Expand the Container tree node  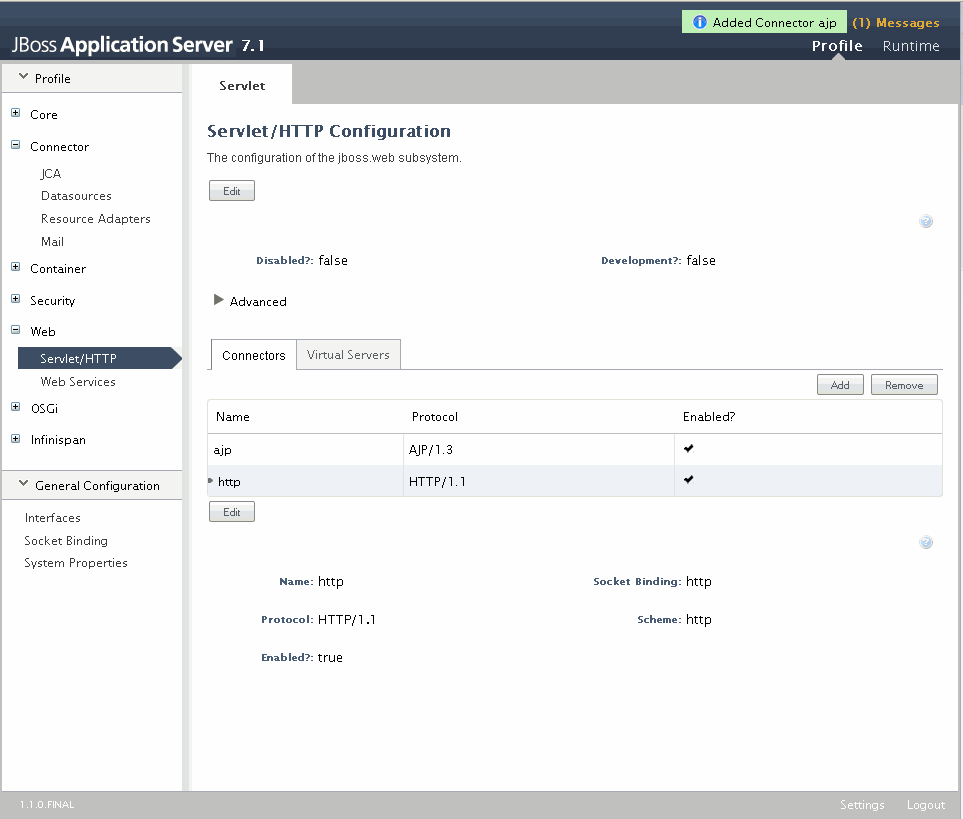(15, 266)
